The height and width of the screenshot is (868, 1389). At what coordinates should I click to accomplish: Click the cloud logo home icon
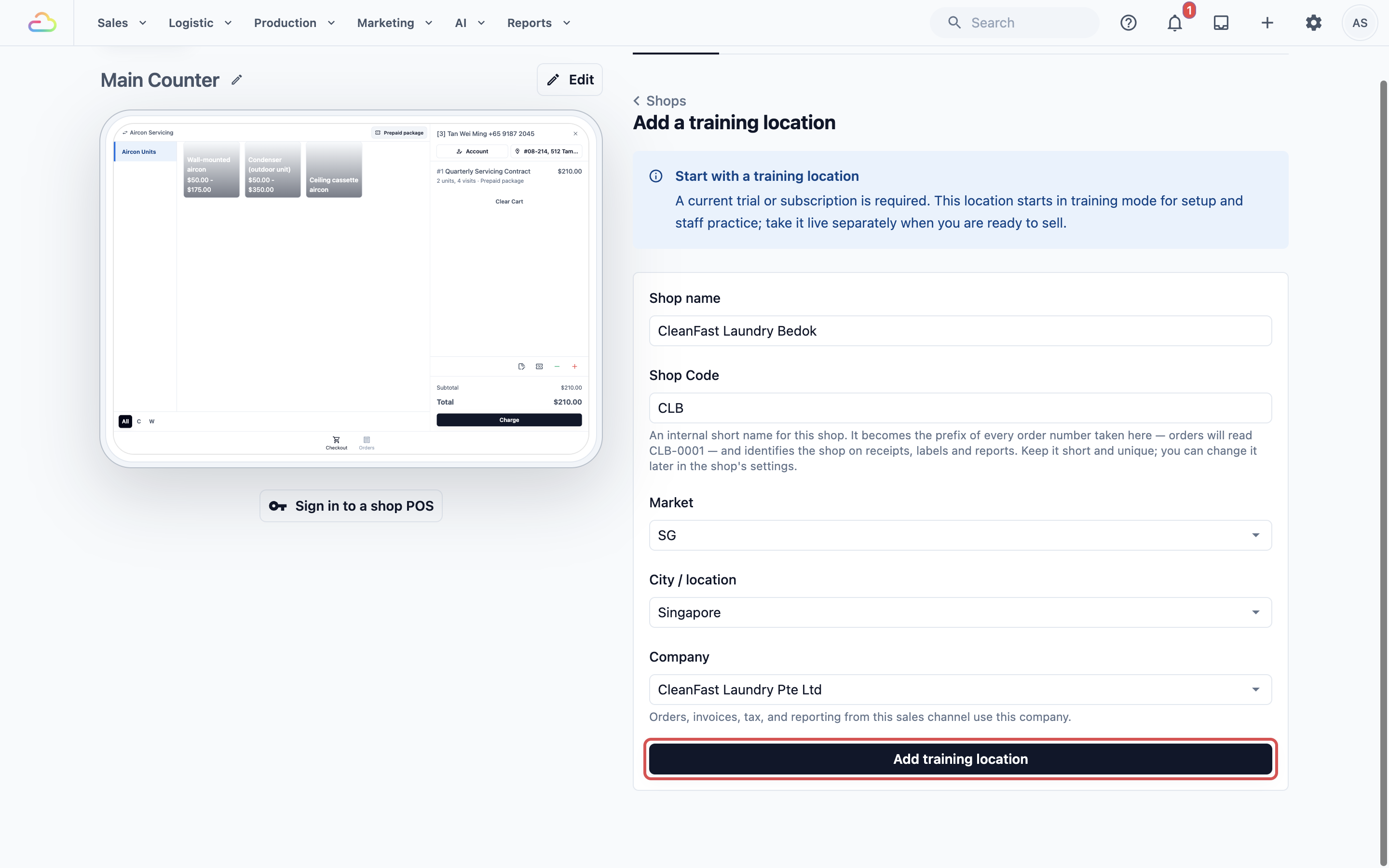click(x=42, y=23)
